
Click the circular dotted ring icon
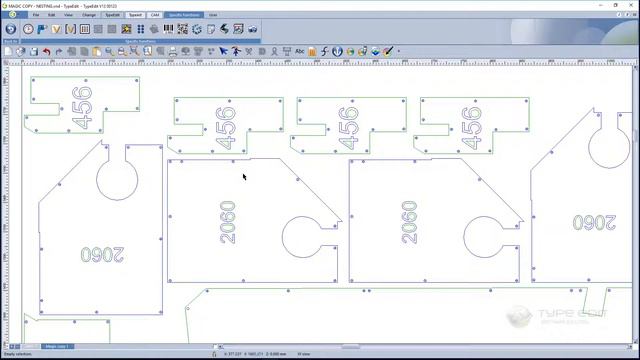coord(197,29)
